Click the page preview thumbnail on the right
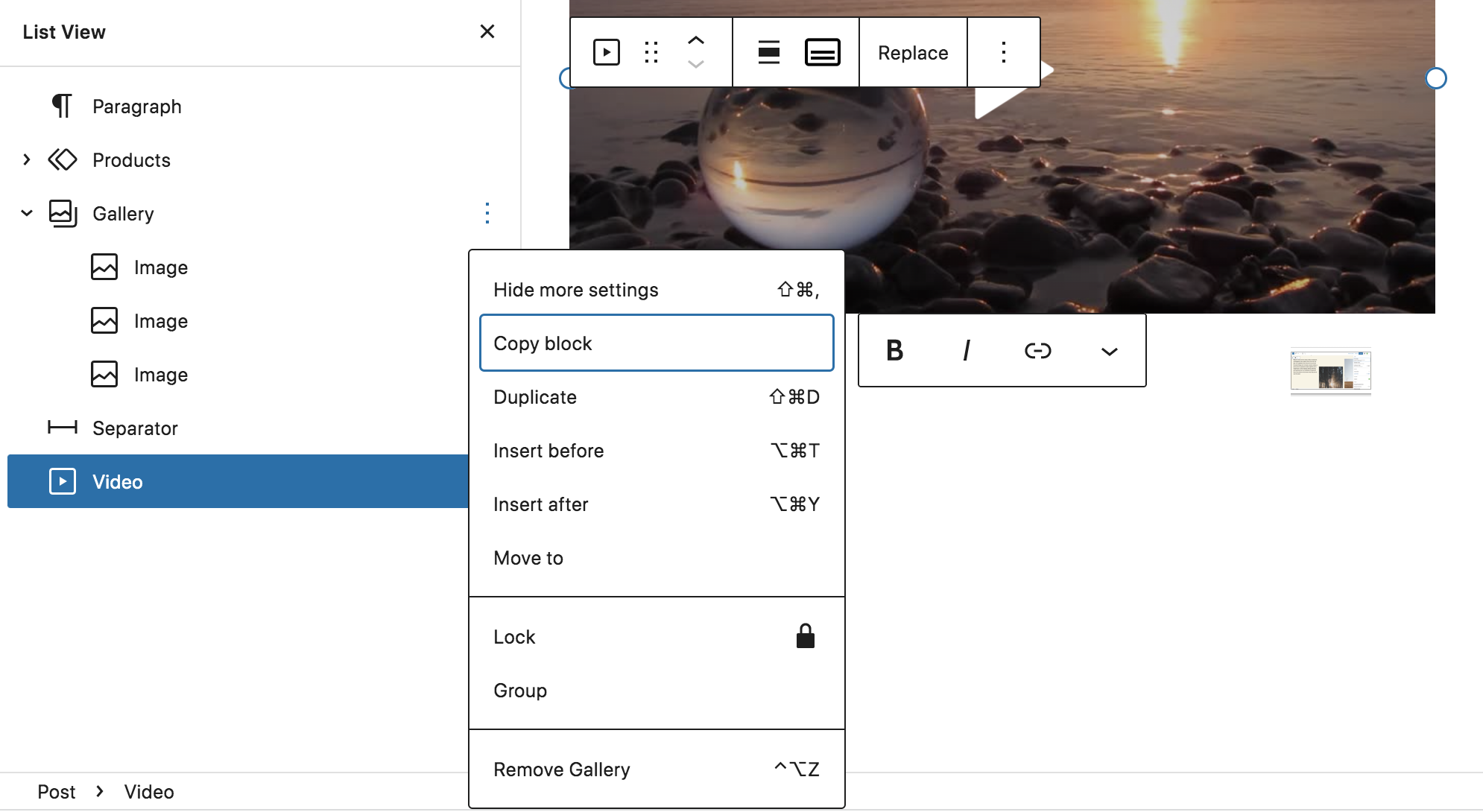 [1331, 372]
